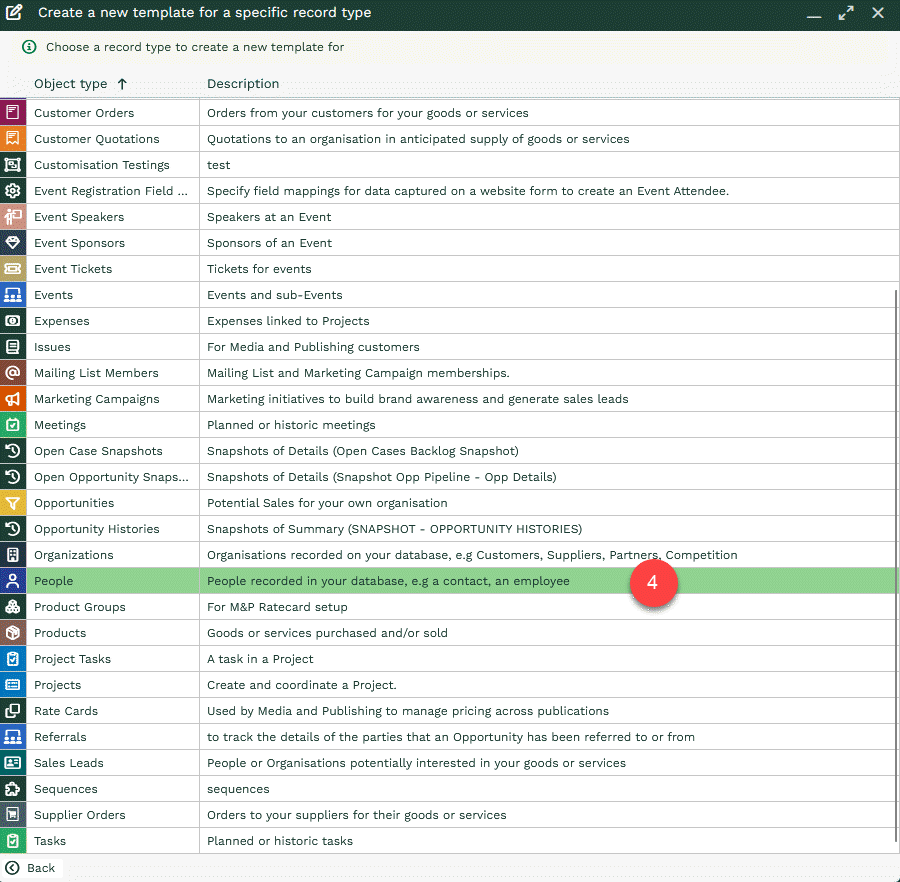This screenshot has height=882, width=900.
Task: Pick the Product Groups record type
Action: [x=449, y=607]
